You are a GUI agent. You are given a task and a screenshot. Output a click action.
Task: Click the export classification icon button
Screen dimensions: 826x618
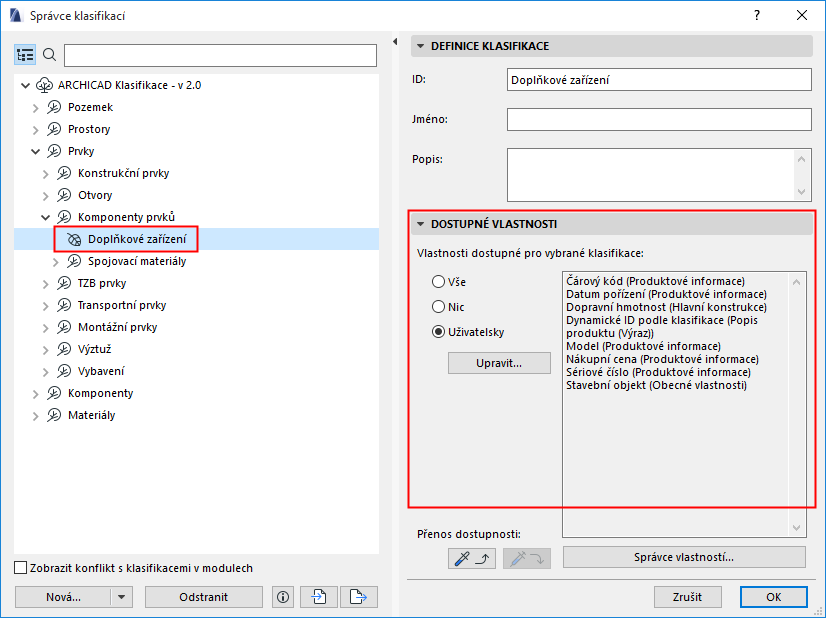359,597
